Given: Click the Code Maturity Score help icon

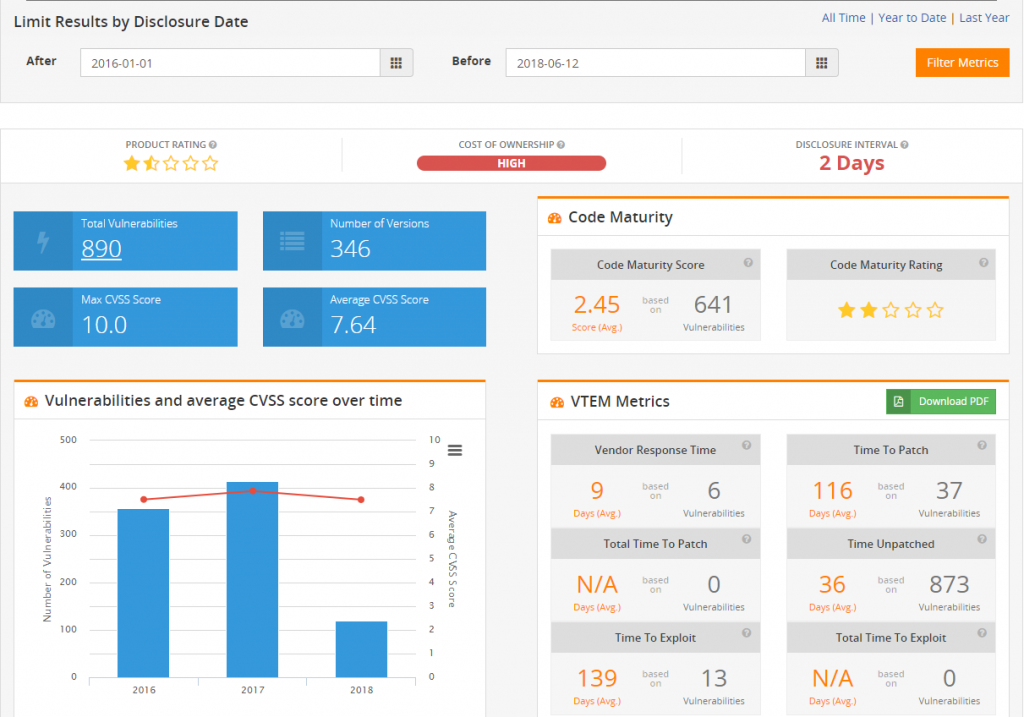Looking at the screenshot, I should 747,263.
